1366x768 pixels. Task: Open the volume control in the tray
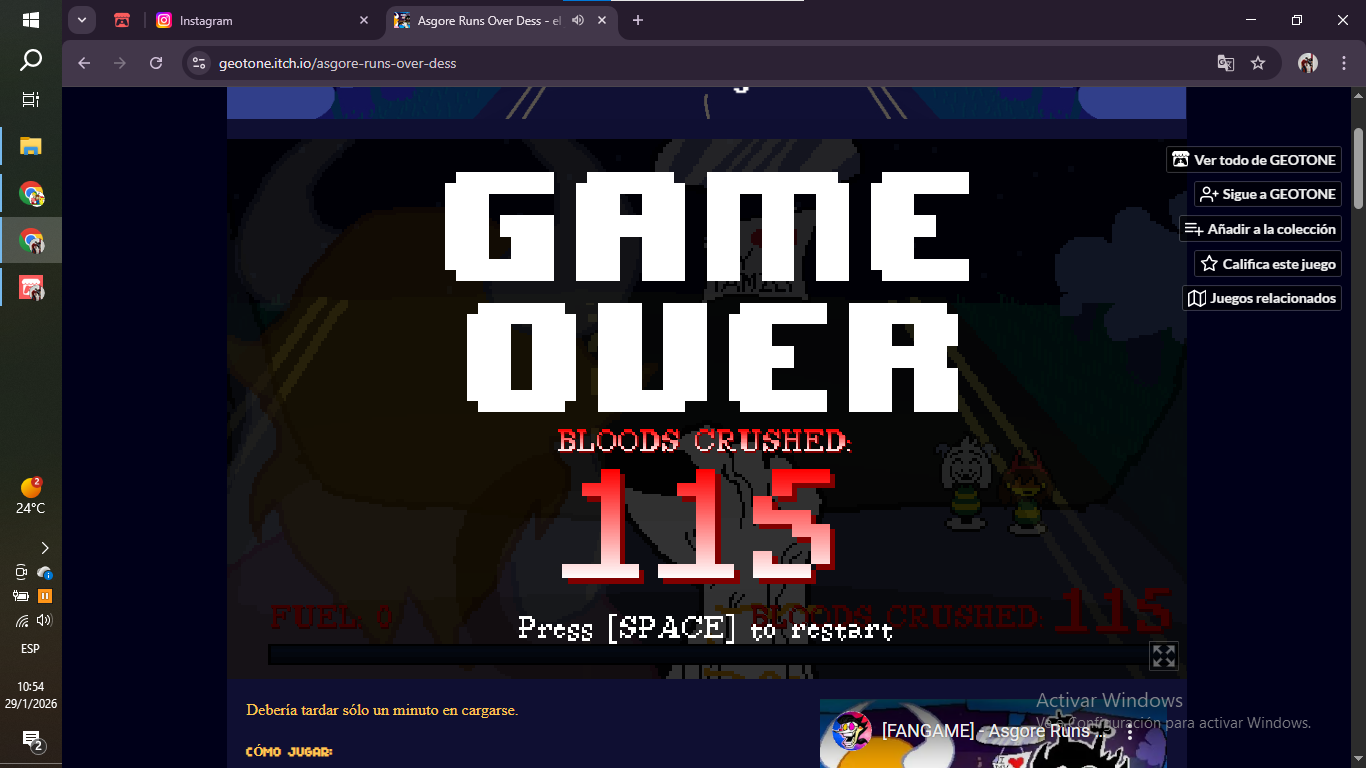pos(44,620)
